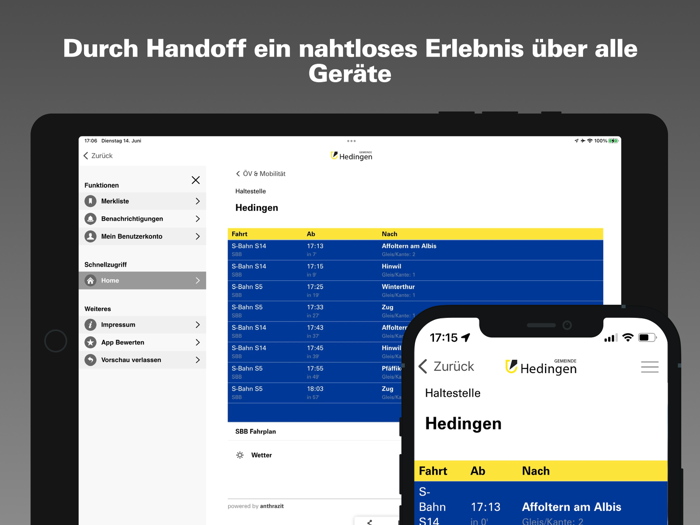Select the Mein Benutzerkonto menu item
This screenshot has width=700, height=525.
click(x=142, y=236)
